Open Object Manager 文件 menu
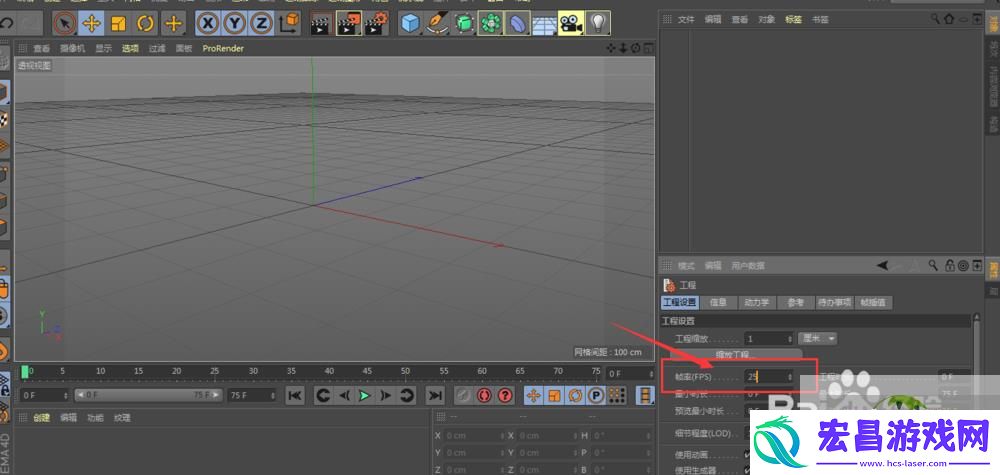 [686, 20]
